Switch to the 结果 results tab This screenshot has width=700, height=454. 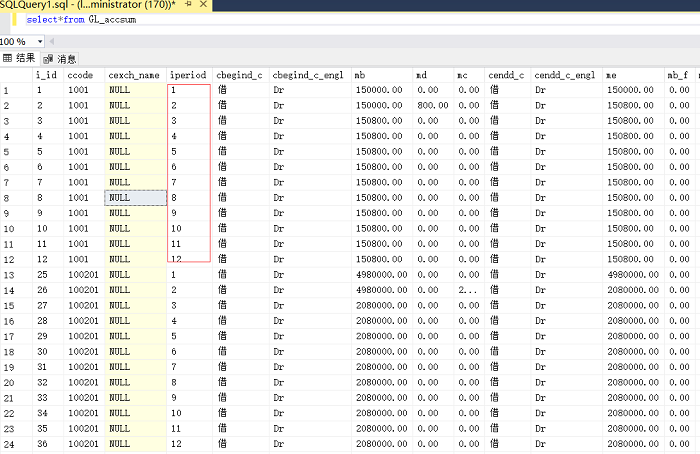[19, 58]
